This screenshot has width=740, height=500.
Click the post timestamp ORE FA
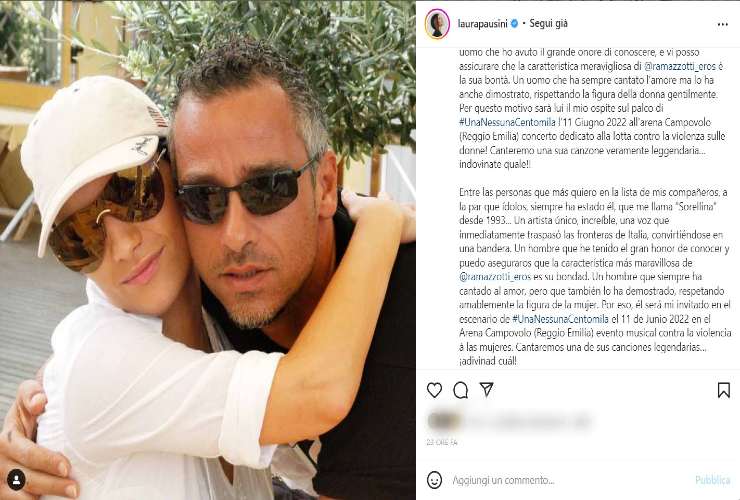tap(442, 443)
